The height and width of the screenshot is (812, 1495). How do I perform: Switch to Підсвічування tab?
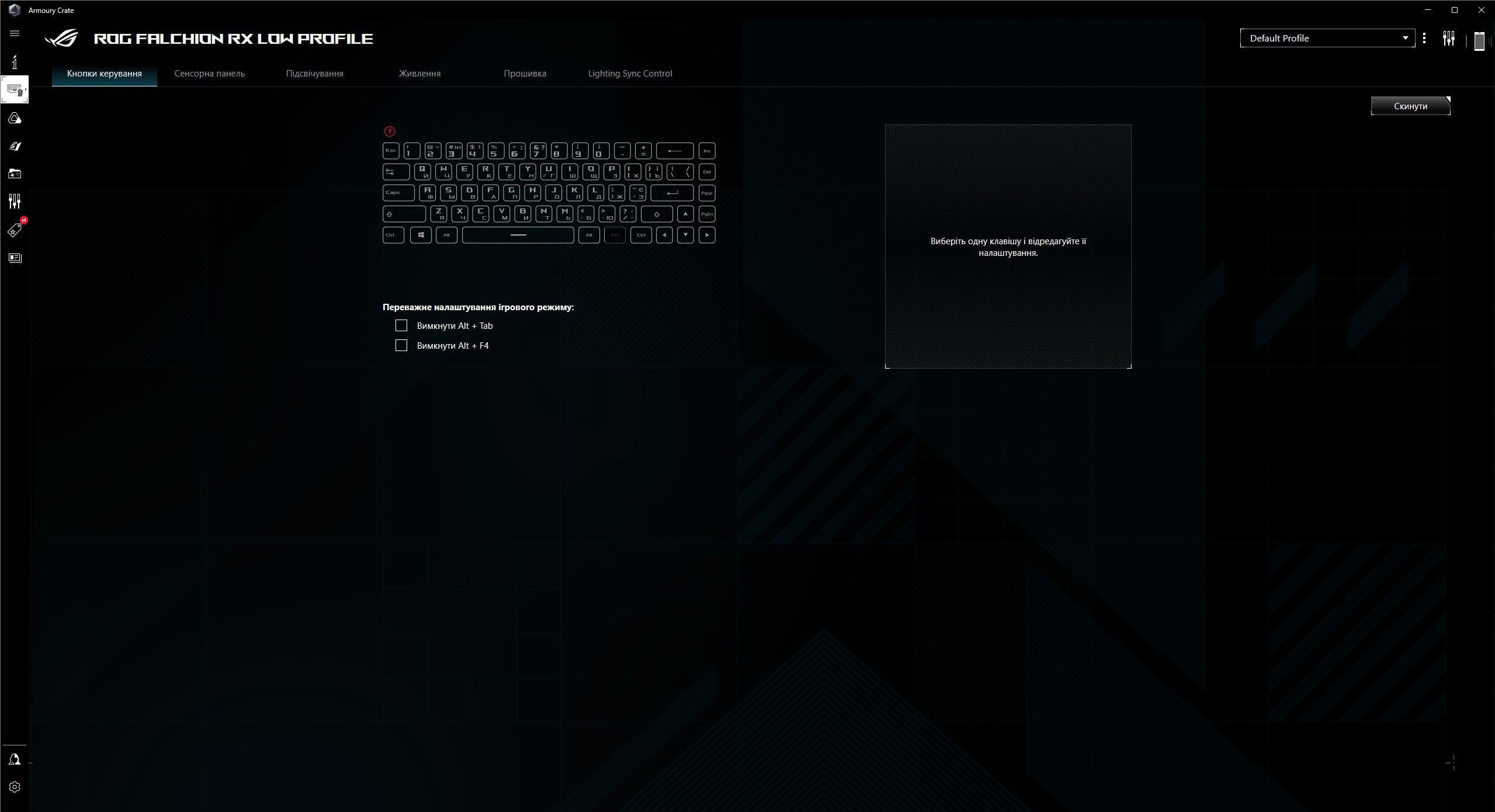tap(315, 74)
